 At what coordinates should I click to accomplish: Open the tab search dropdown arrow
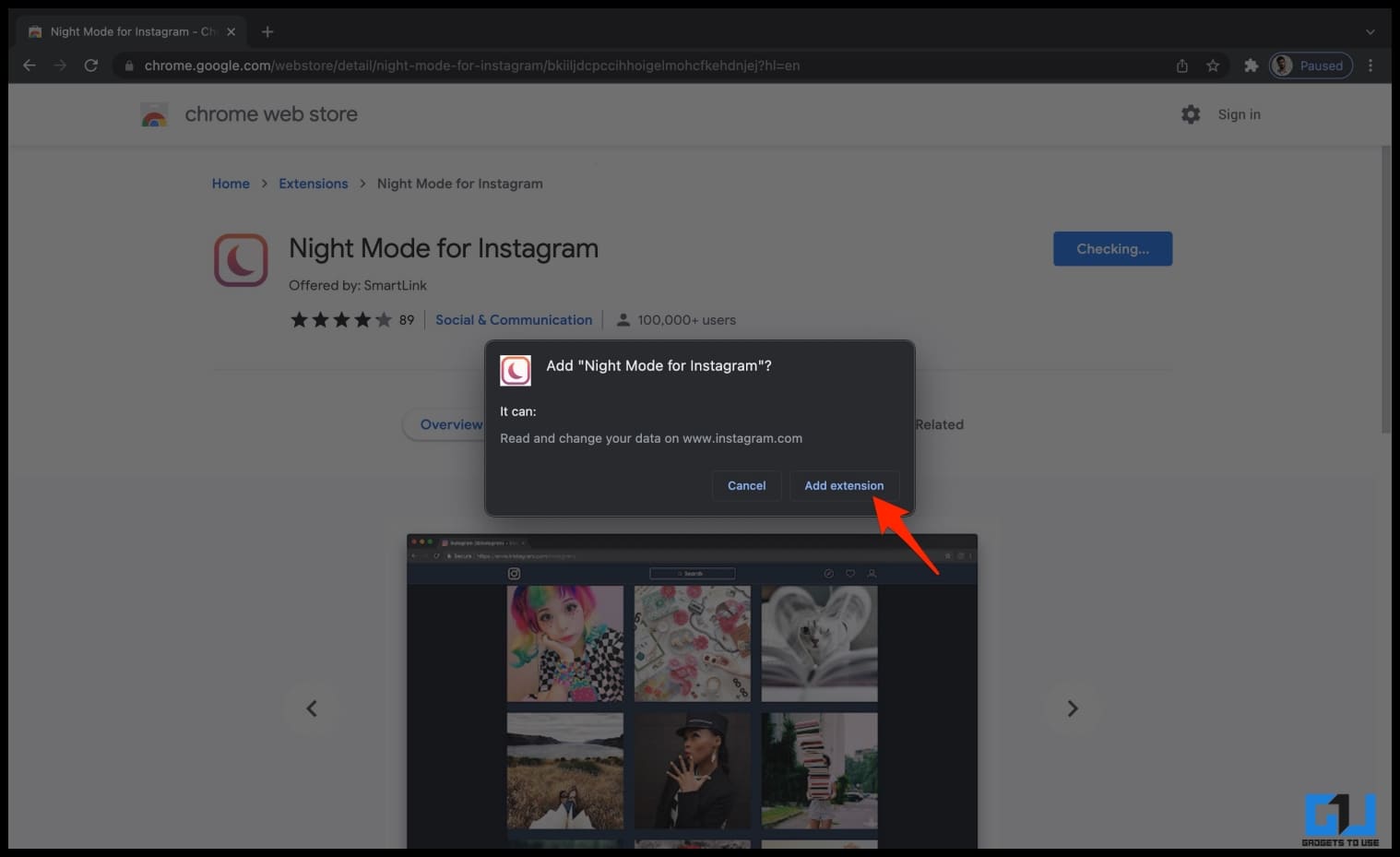[x=1370, y=31]
